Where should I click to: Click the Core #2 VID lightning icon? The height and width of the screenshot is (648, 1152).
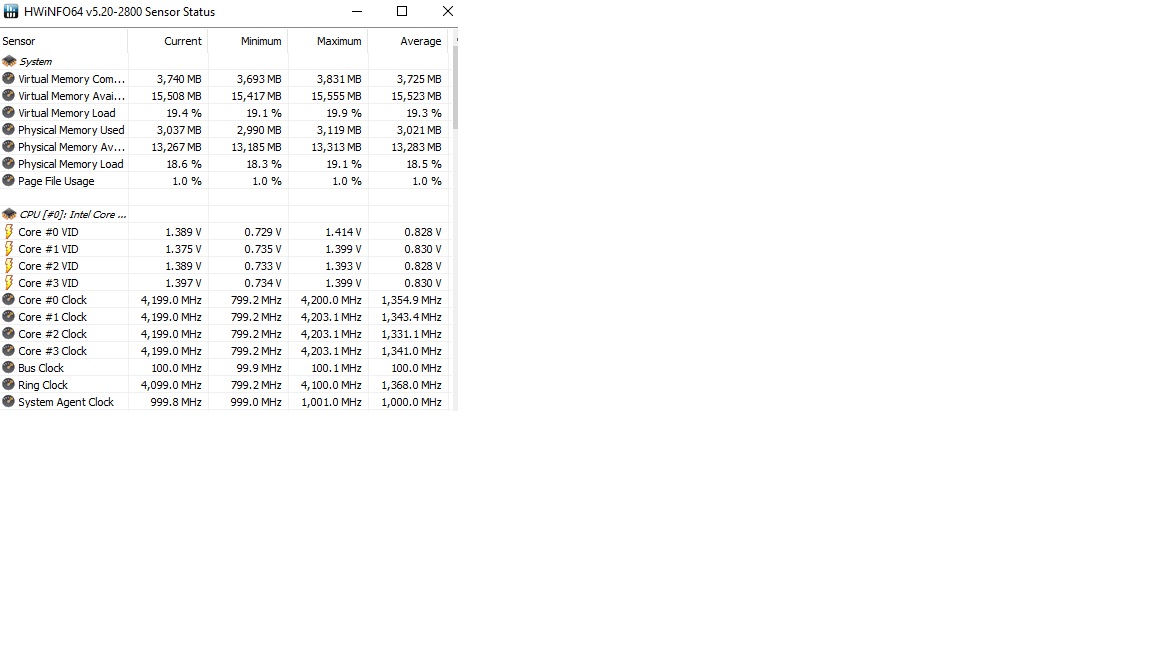(9, 265)
